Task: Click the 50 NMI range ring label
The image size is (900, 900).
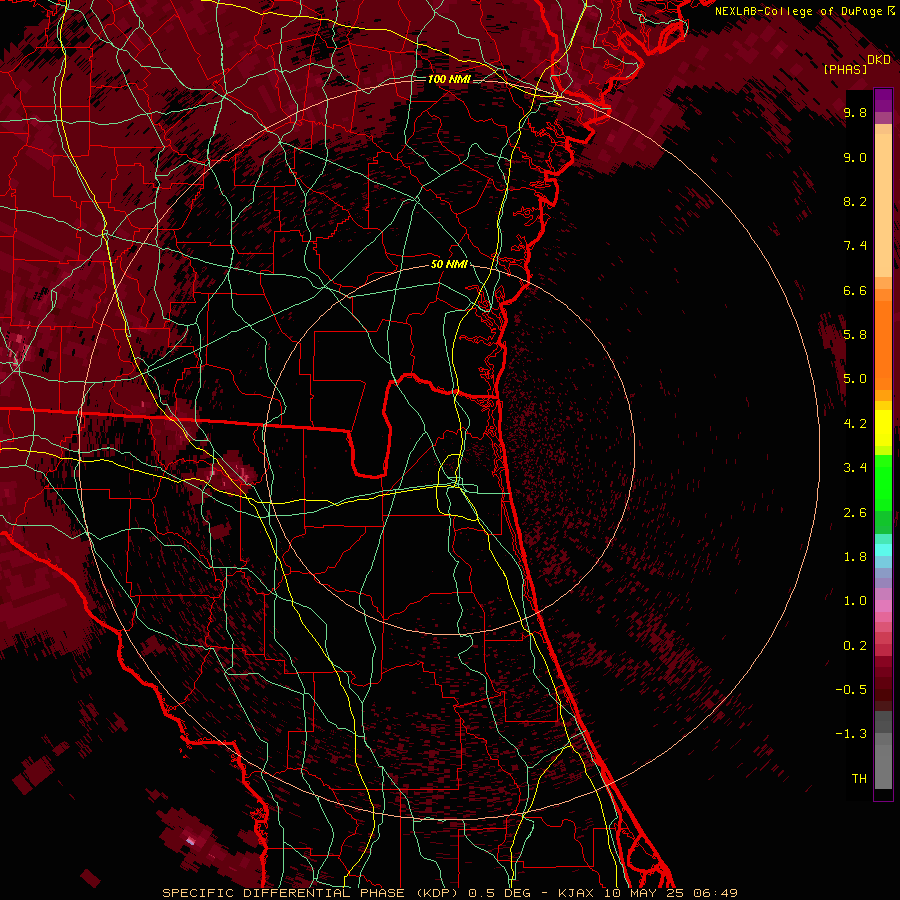Action: pos(449,264)
